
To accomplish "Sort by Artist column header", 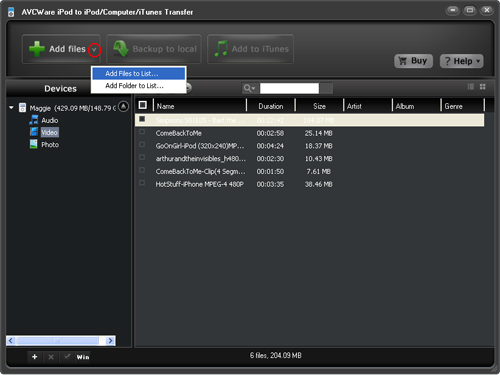I will pos(368,106).
